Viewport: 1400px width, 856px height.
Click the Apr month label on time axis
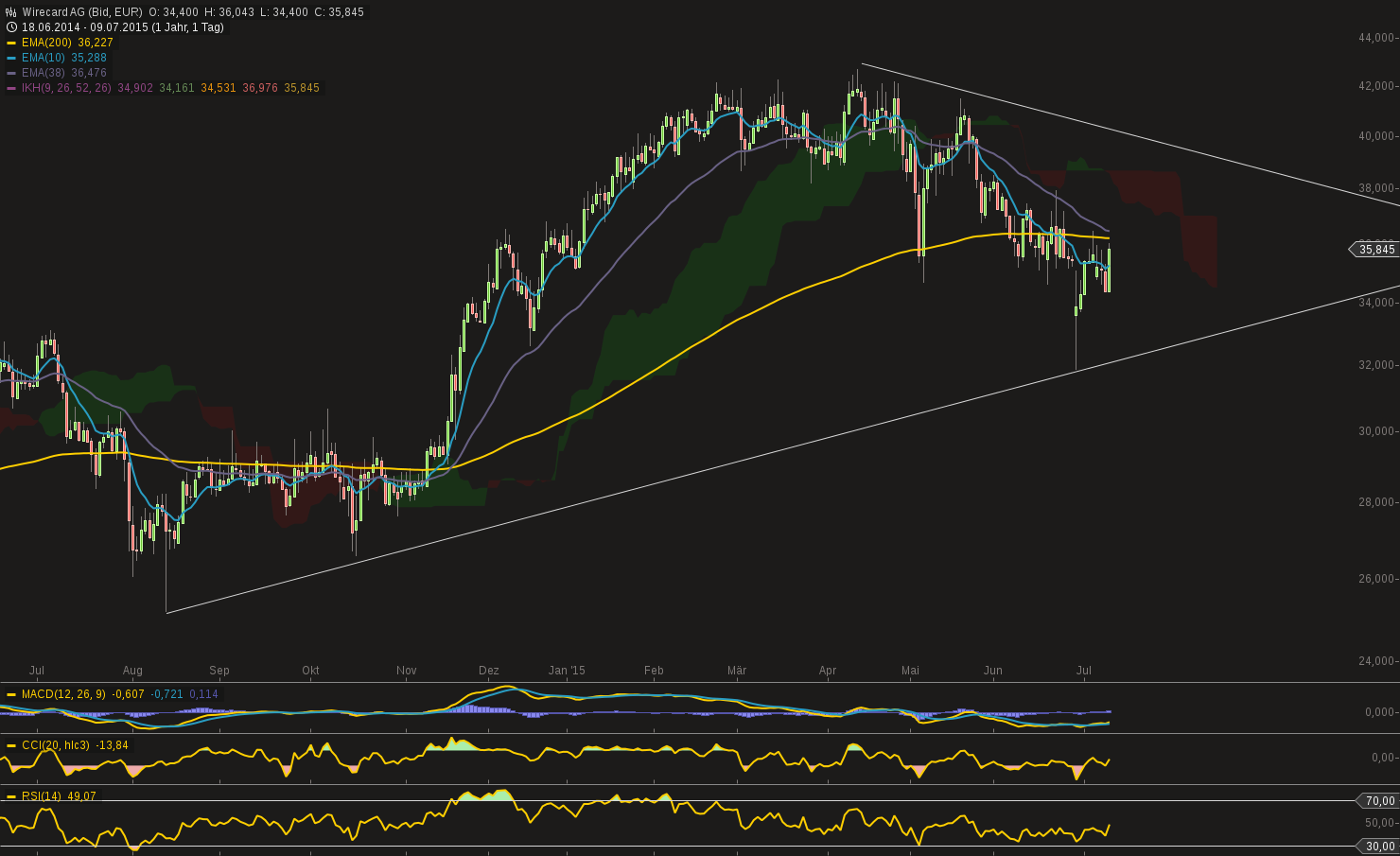[x=828, y=671]
